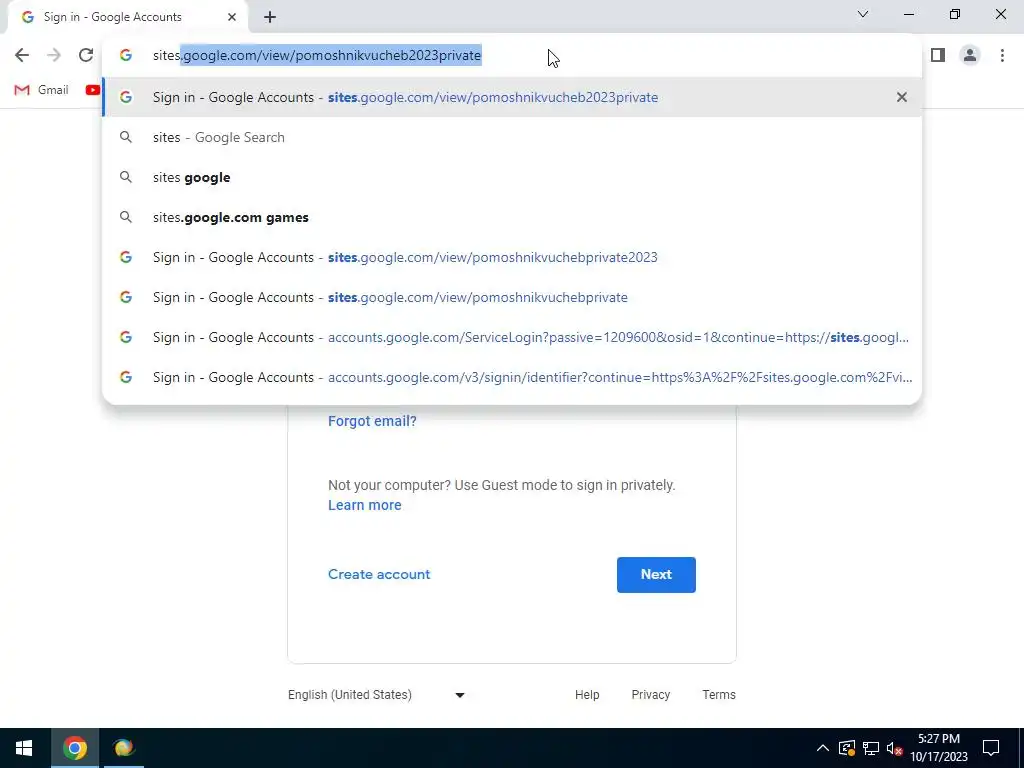Open a new tab with the plus button
This screenshot has height=768, width=1024.
tap(270, 17)
